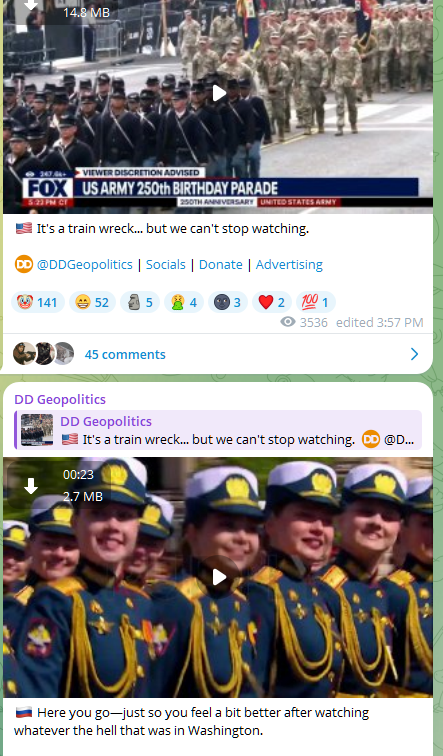Open the quoted DD Geopolitics reply preview
The height and width of the screenshot is (756, 443).
tap(219, 430)
